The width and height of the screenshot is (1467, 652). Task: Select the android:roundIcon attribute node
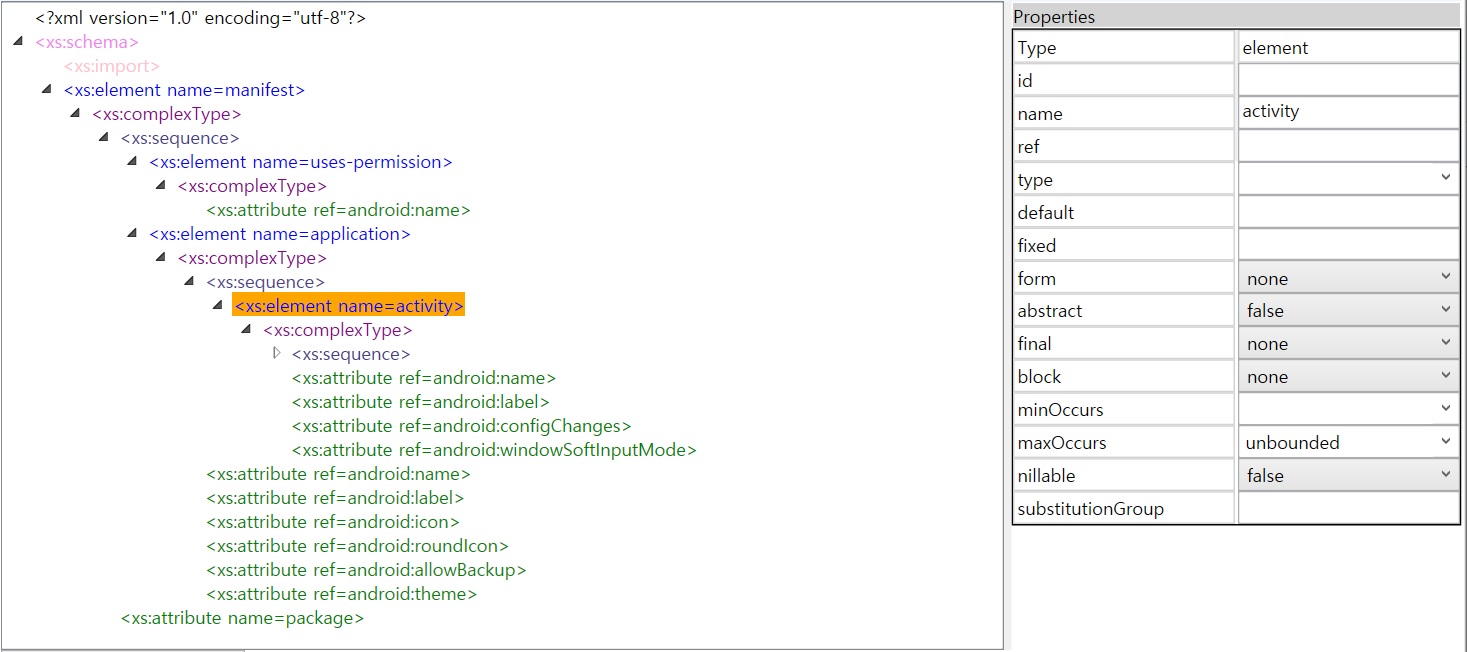[358, 546]
